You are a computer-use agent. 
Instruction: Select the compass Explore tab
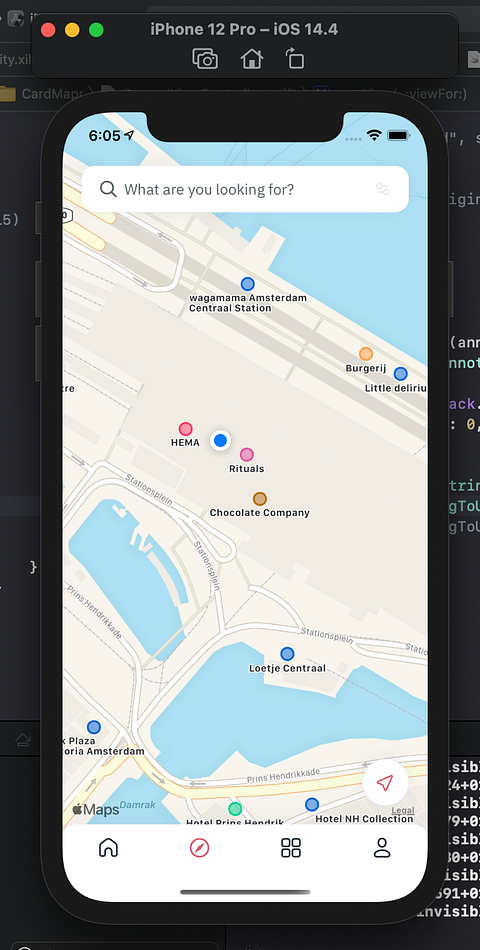tap(199, 848)
